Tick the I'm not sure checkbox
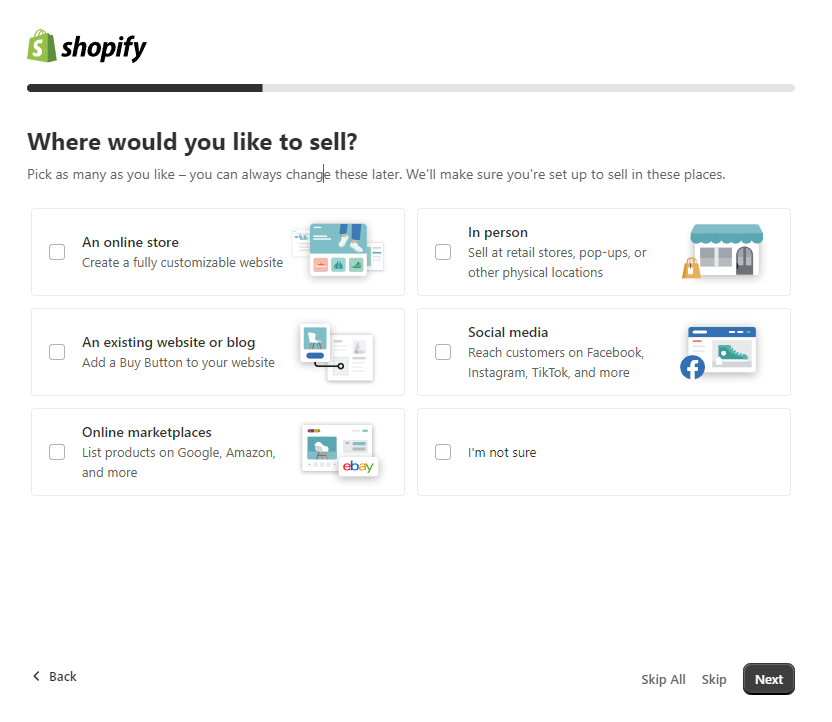The width and height of the screenshot is (832, 722). pos(443,452)
